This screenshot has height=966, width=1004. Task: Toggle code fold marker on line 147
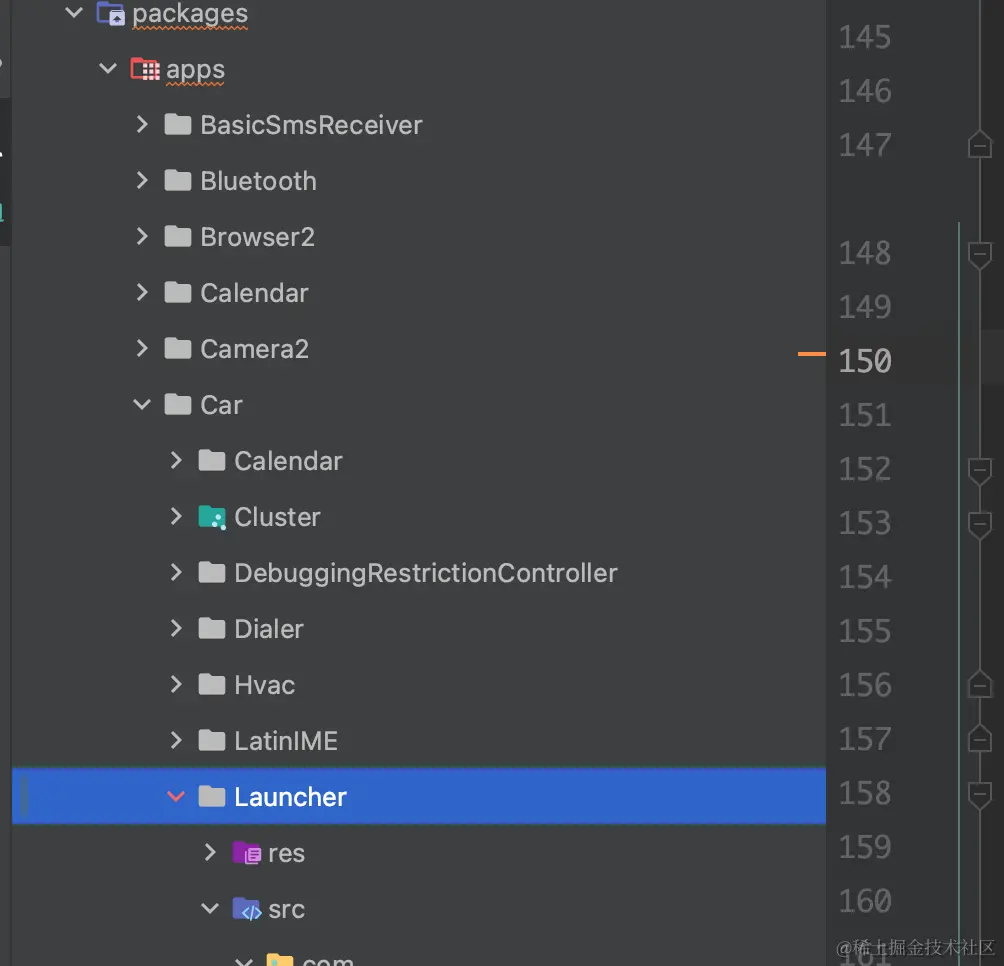(979, 146)
